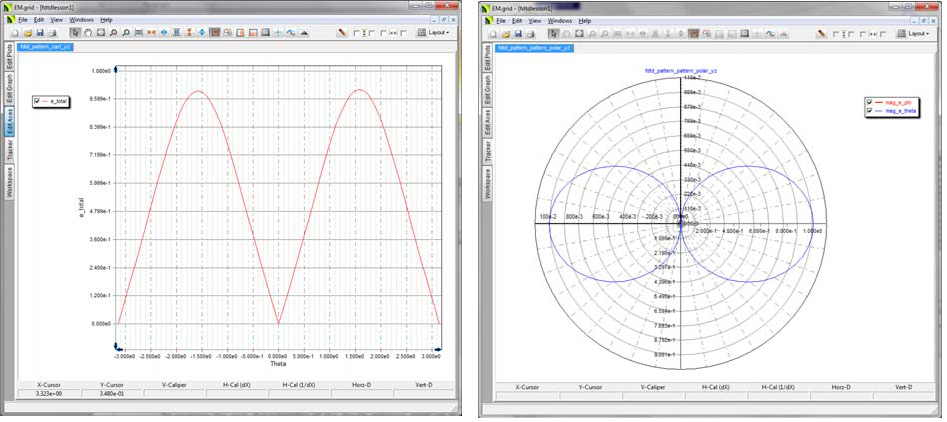This screenshot has width=947, height=422.
Task: Click the X-Cursor value field in left window
Action: click(x=49, y=395)
